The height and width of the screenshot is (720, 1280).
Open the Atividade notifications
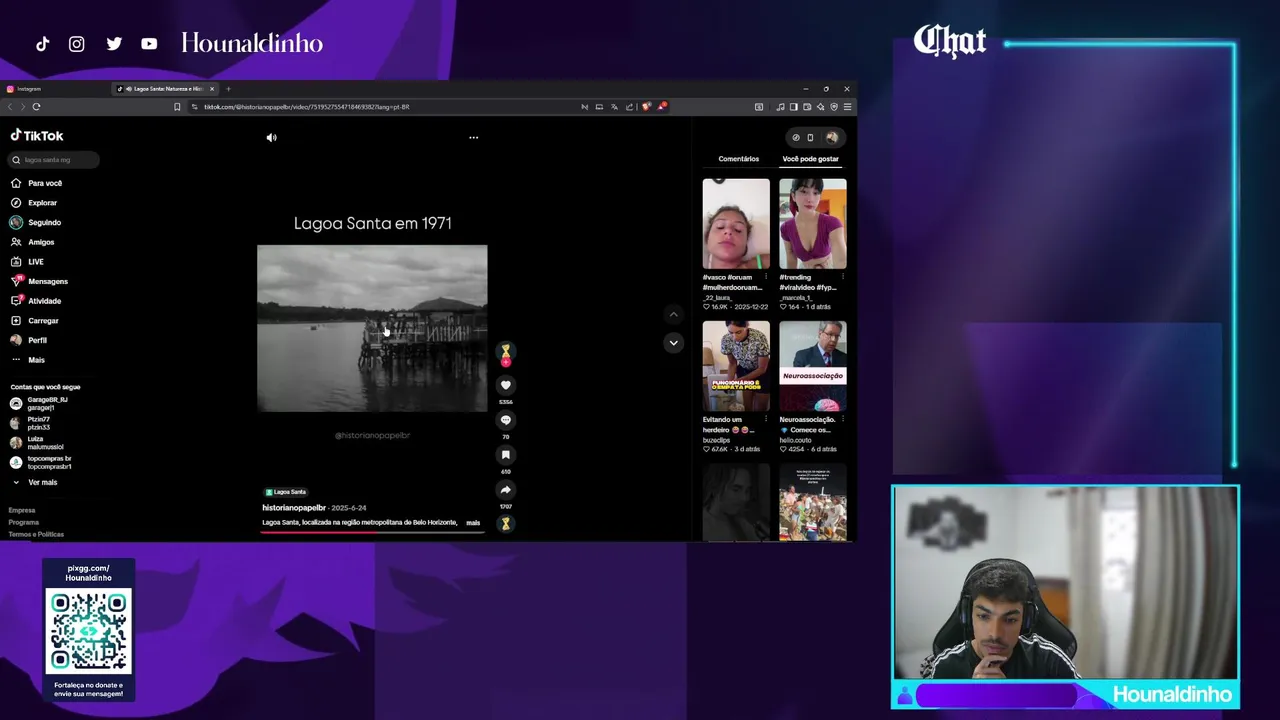(36, 301)
